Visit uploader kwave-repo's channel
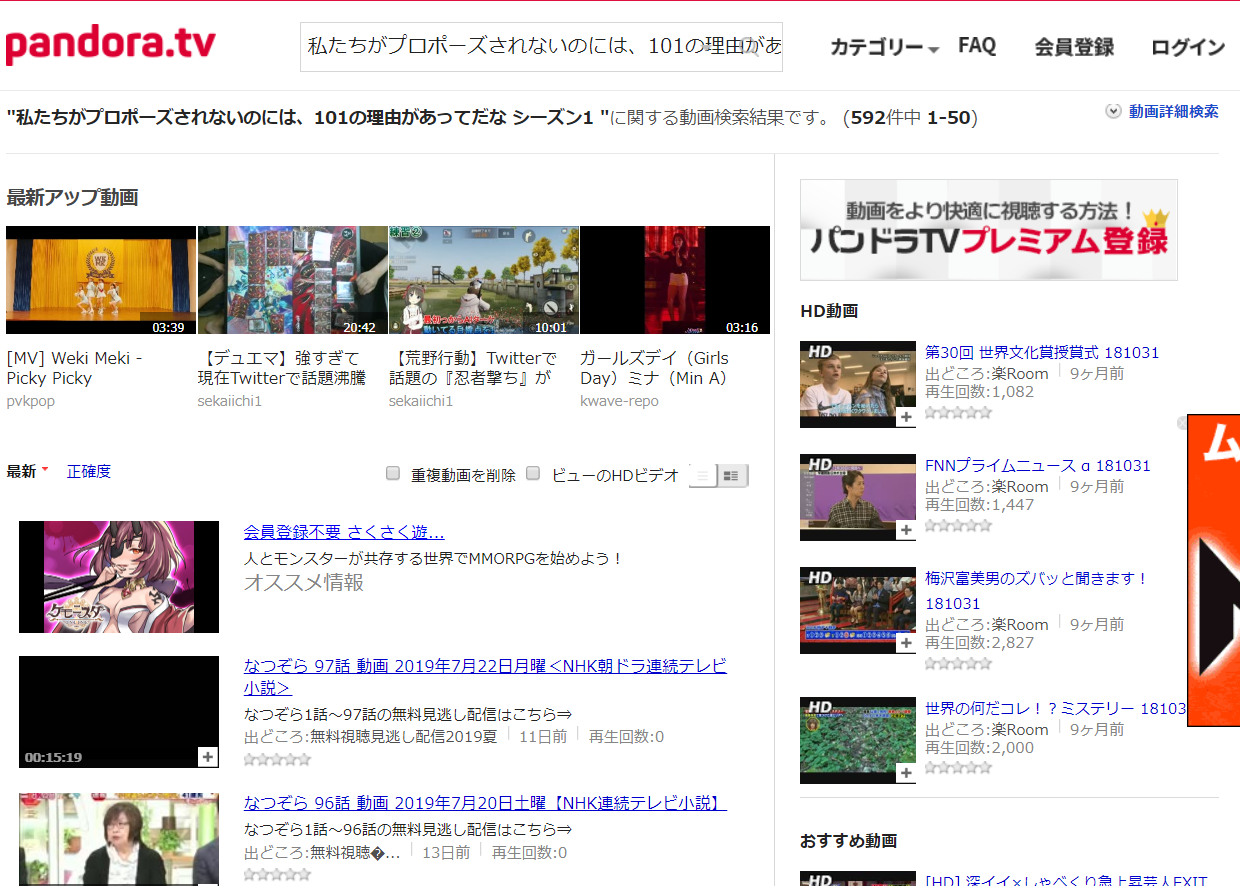This screenshot has height=886, width=1240. (x=619, y=401)
